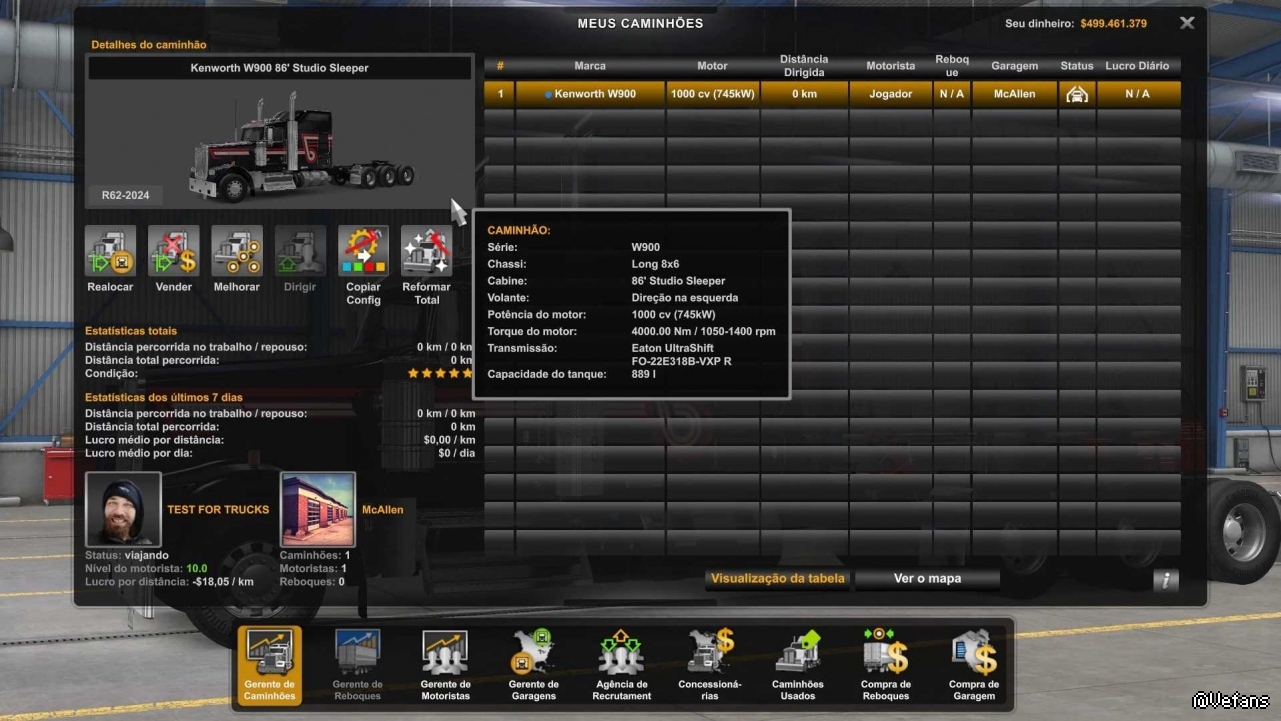The width and height of the screenshot is (1281, 721).
Task: Click the info 'i' icon below table
Action: tap(1165, 580)
